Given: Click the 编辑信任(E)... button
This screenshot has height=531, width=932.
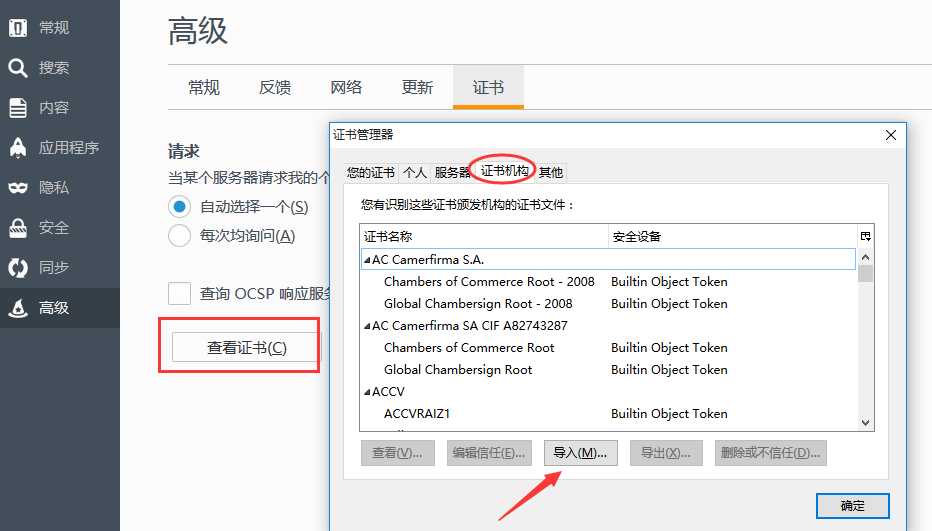Looking at the screenshot, I should point(489,453).
